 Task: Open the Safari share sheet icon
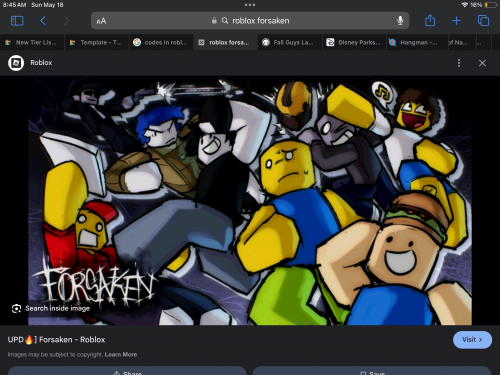(x=430, y=20)
